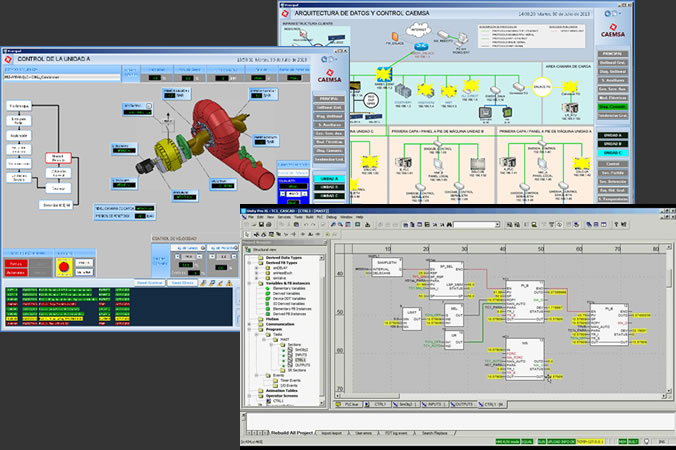Open the PLC menu in Unity Pro
676x450 pixels.
(319, 217)
